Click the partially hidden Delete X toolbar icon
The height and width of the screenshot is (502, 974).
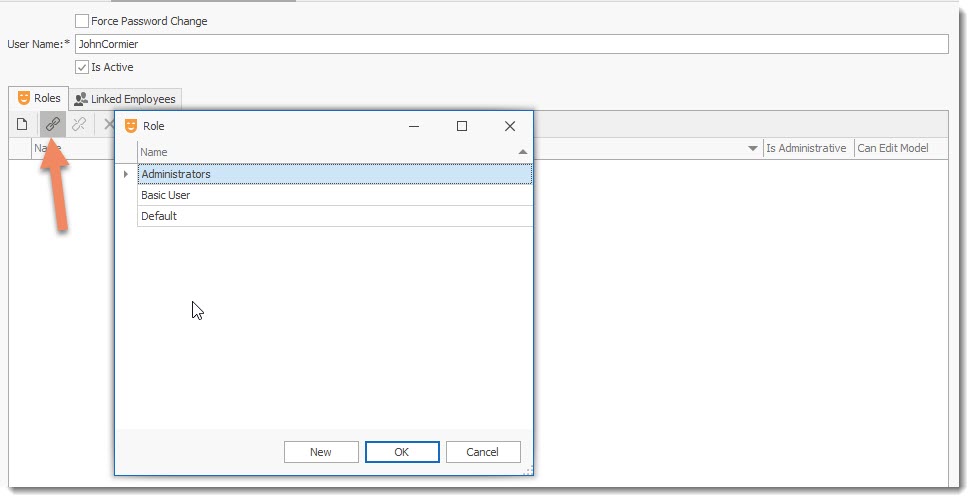[x=109, y=124]
